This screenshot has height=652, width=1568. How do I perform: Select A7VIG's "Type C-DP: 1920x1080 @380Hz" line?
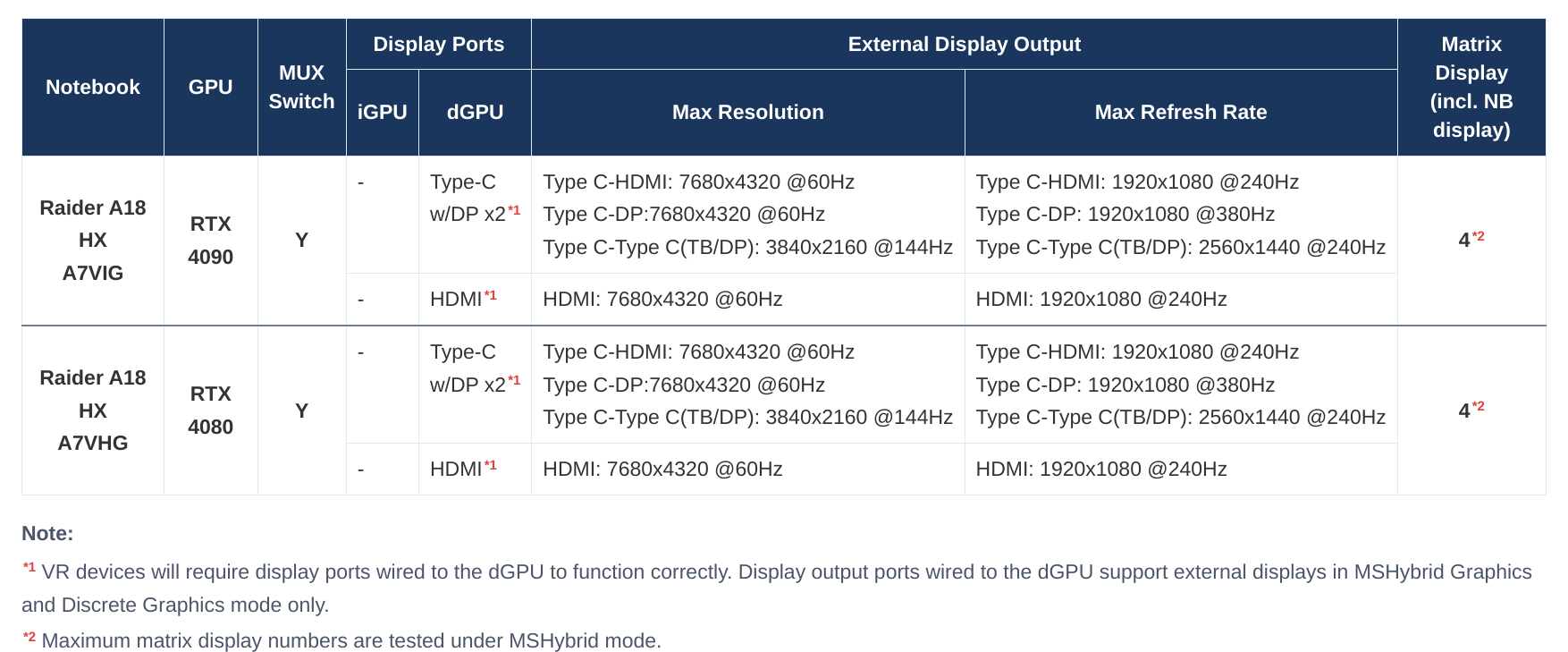[x=1125, y=215]
